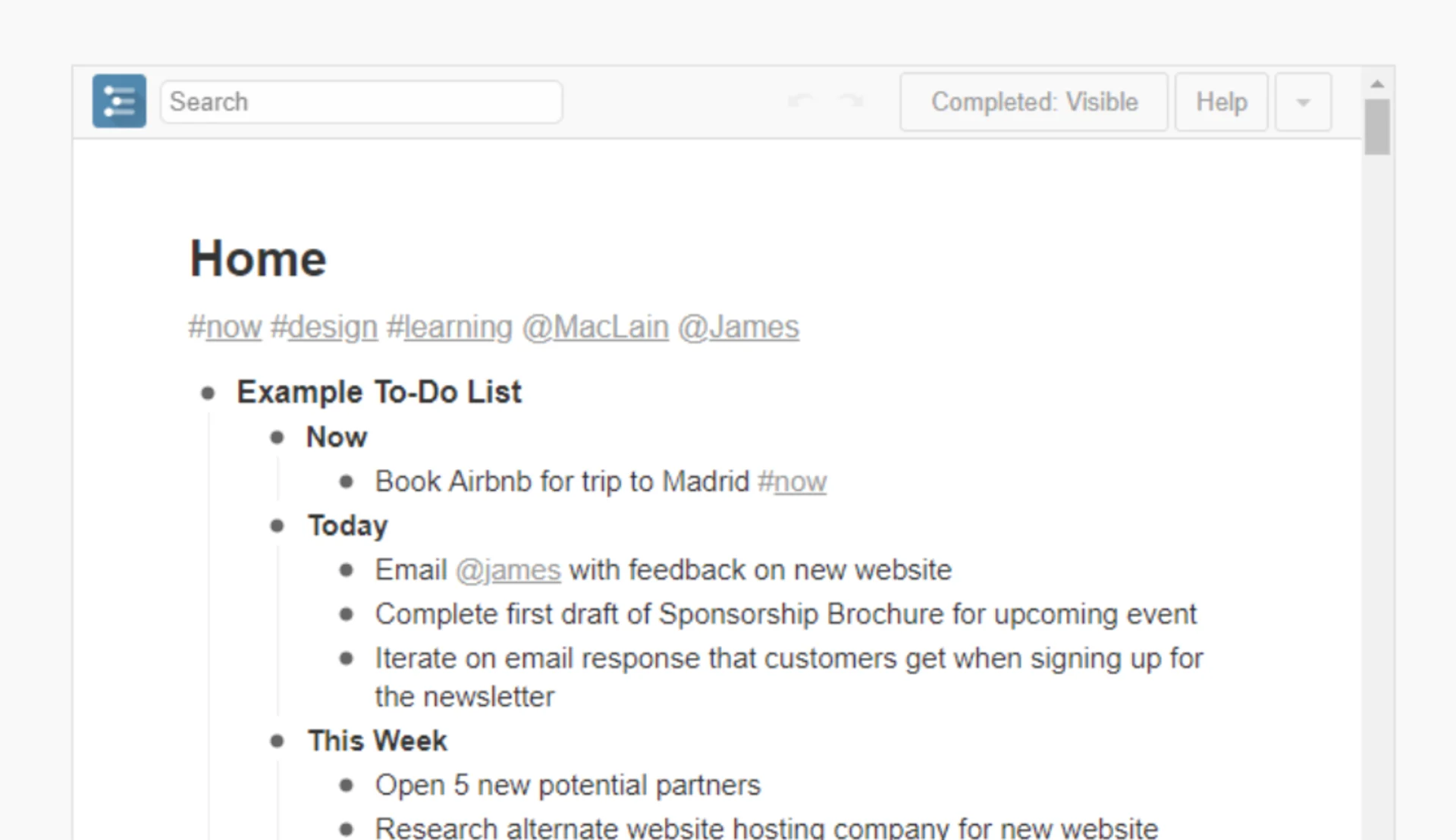
Task: Open the Help menu
Action: click(1221, 102)
